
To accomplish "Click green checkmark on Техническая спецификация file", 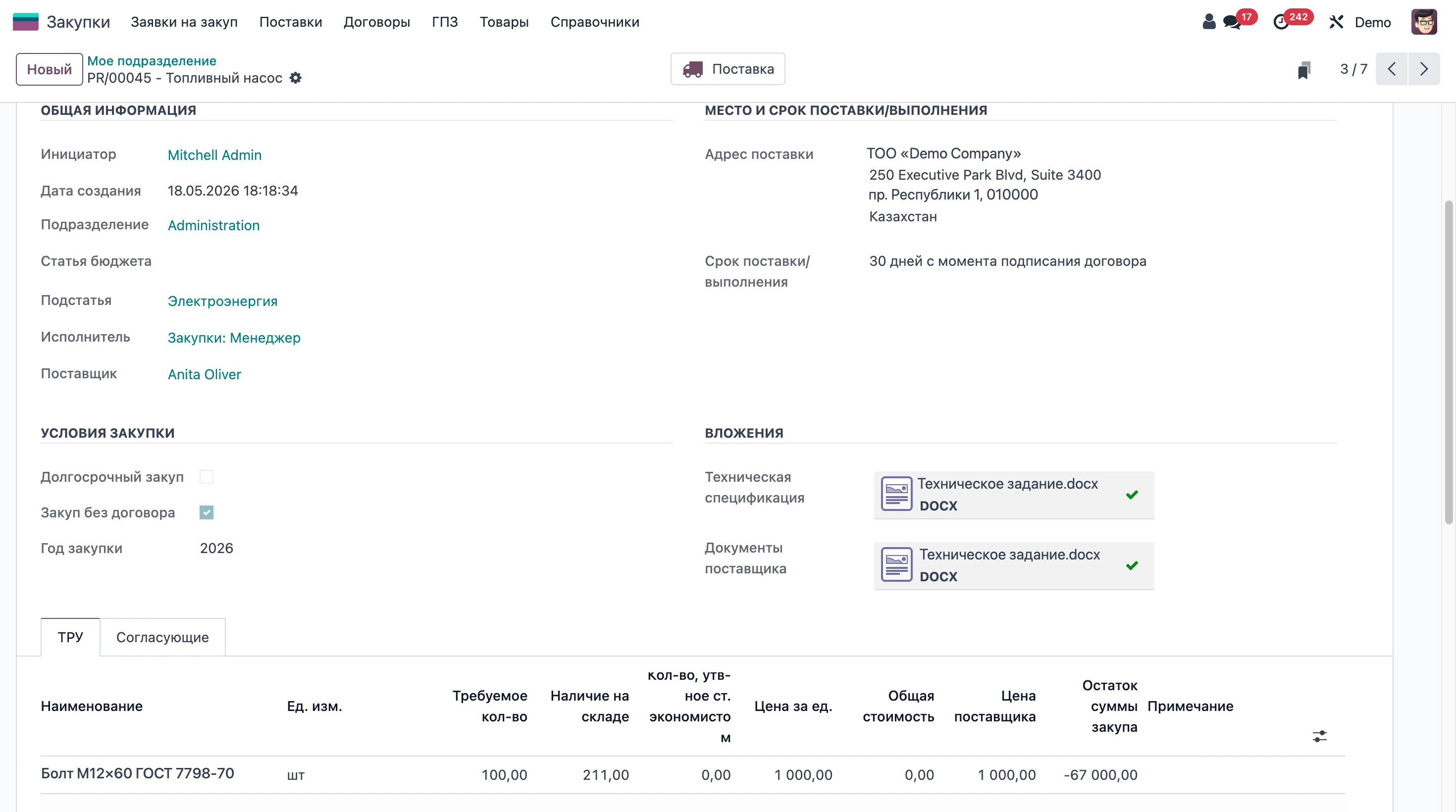I will (1132, 495).
